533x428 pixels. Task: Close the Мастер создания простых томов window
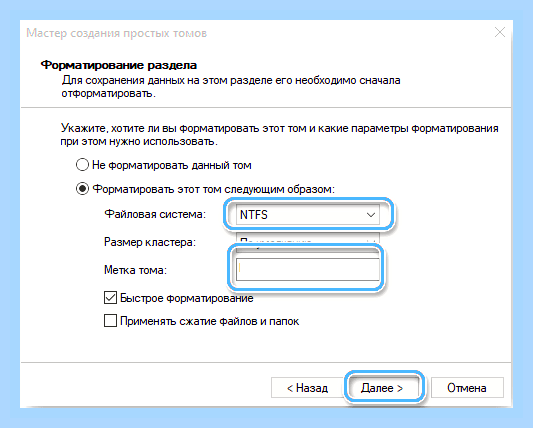coord(500,33)
